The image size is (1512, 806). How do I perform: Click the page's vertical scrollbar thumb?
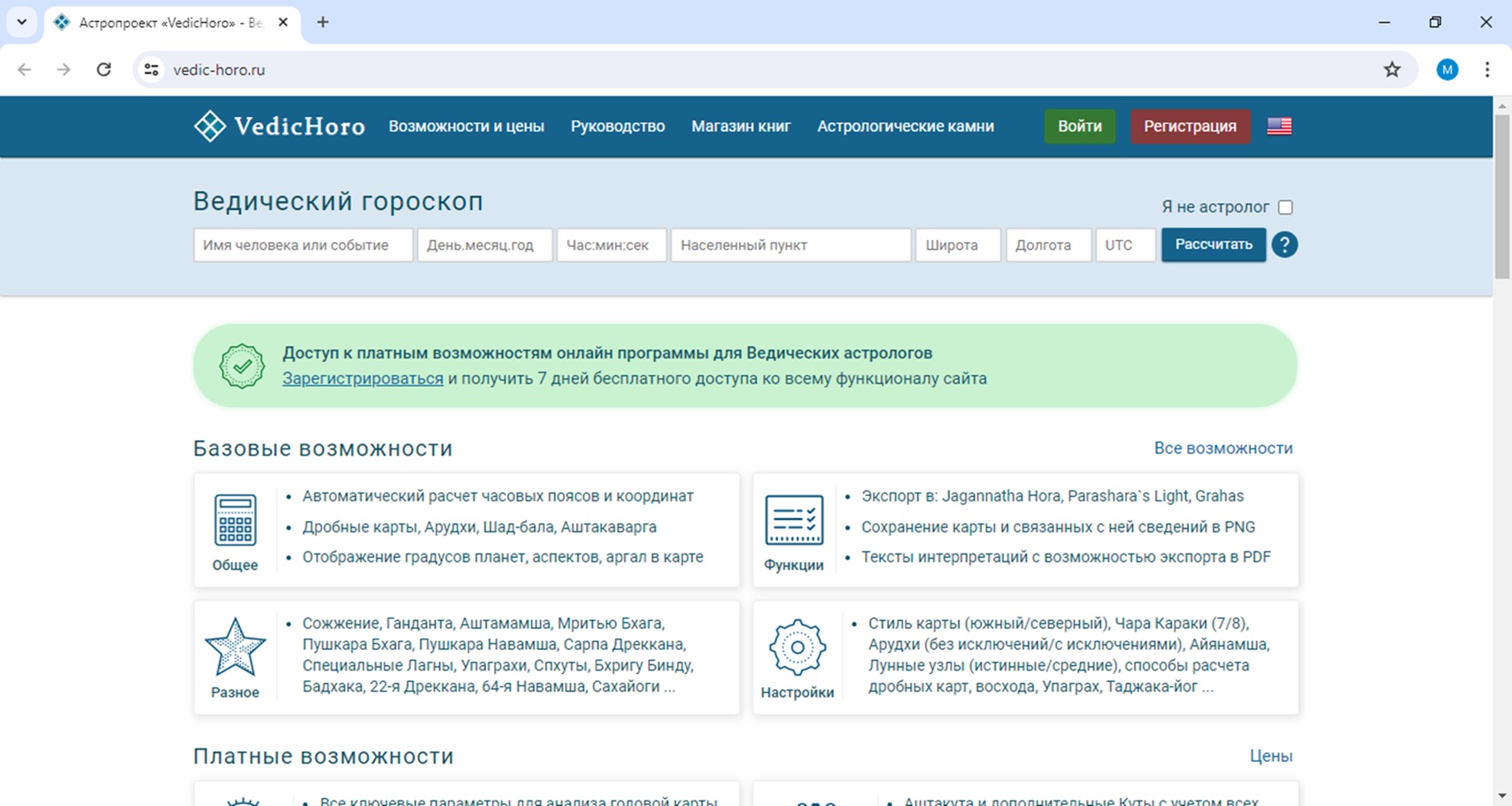coord(1501,195)
